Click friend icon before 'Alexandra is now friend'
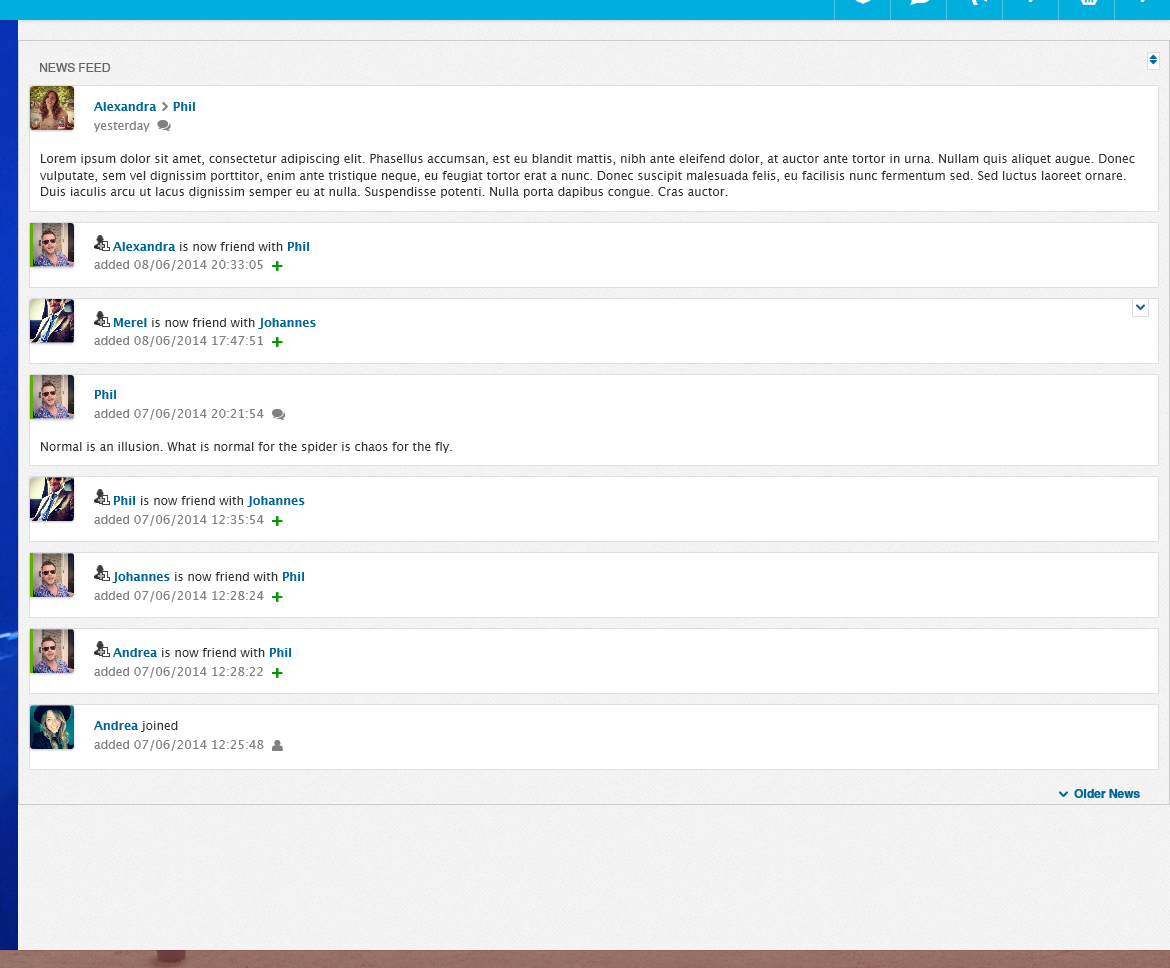1170x968 pixels. (101, 243)
